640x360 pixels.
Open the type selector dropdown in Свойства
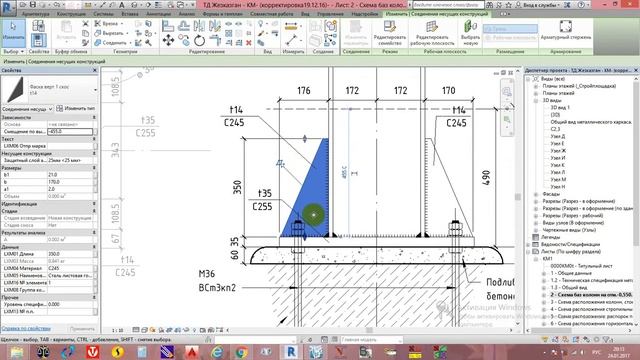click(x=95, y=90)
